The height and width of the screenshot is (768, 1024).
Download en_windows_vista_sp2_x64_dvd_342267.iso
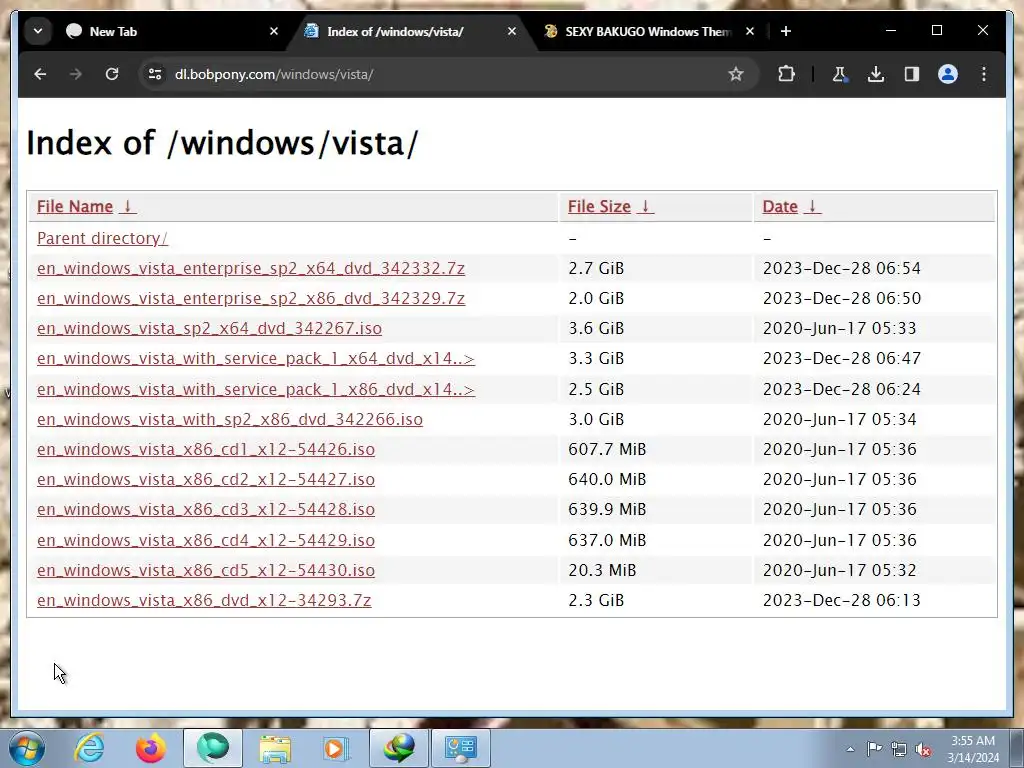[x=209, y=328]
